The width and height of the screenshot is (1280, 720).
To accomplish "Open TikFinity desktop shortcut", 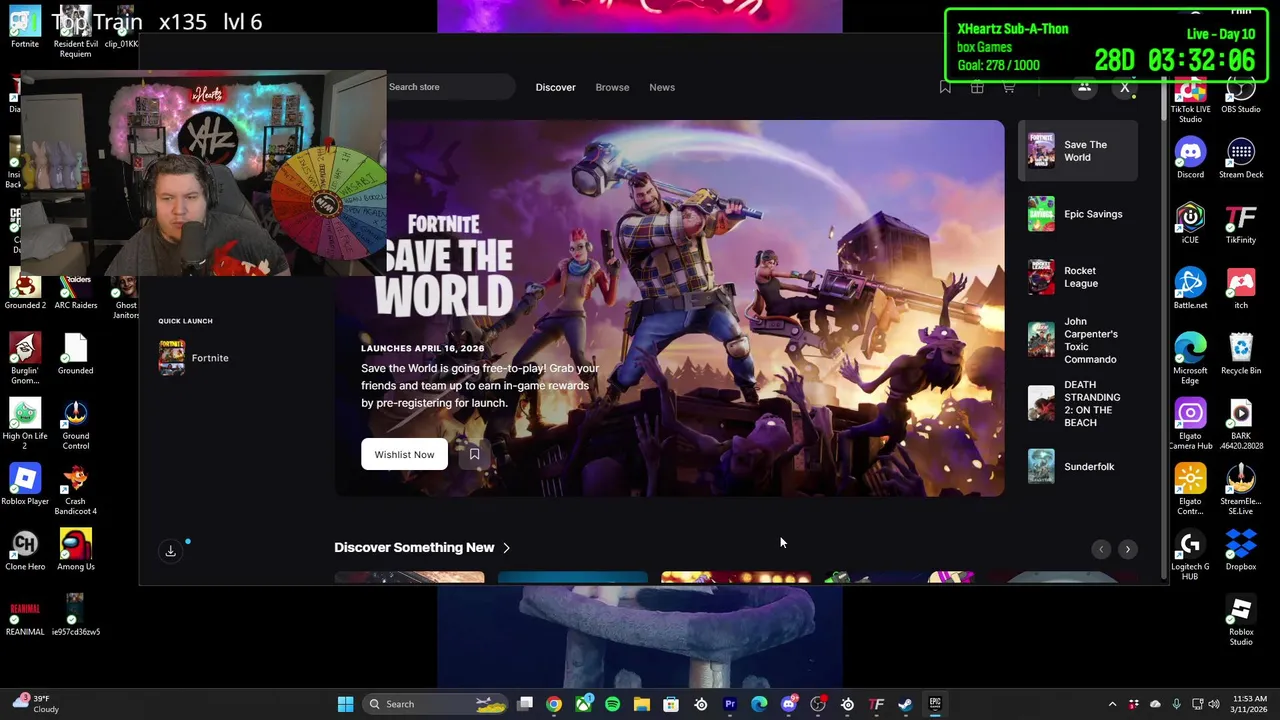I will [x=1241, y=225].
